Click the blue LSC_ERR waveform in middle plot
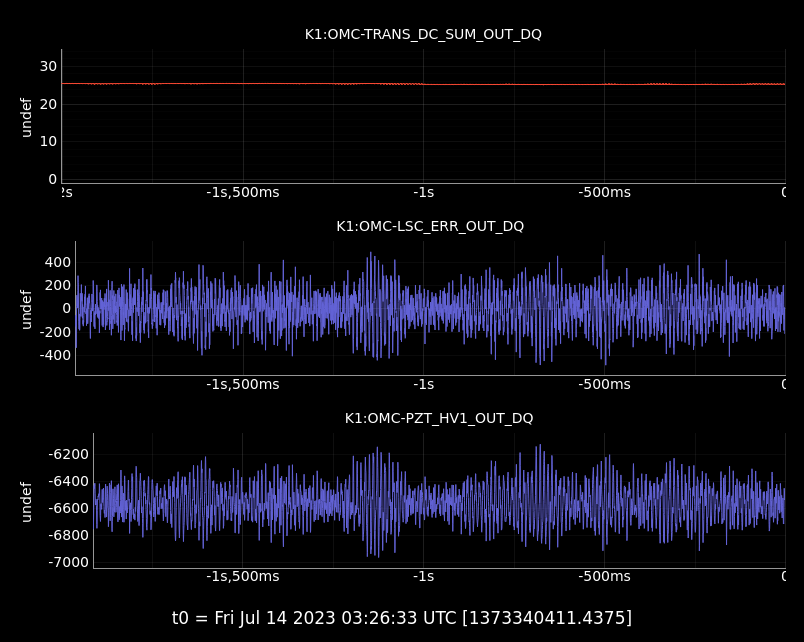 point(430,309)
